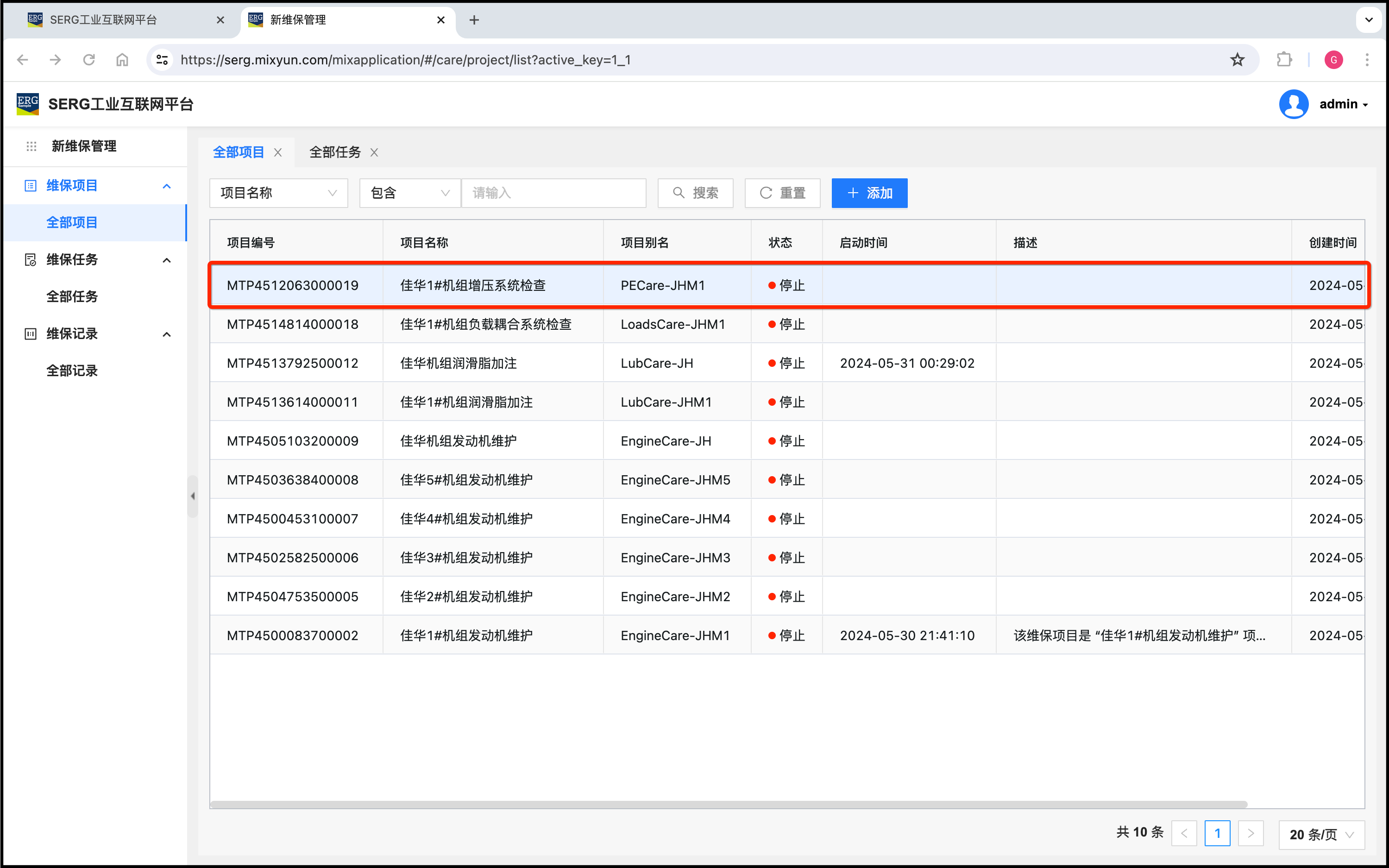Image resolution: width=1389 pixels, height=868 pixels.
Task: Open 全部记录 in the sidebar menu
Action: click(72, 371)
